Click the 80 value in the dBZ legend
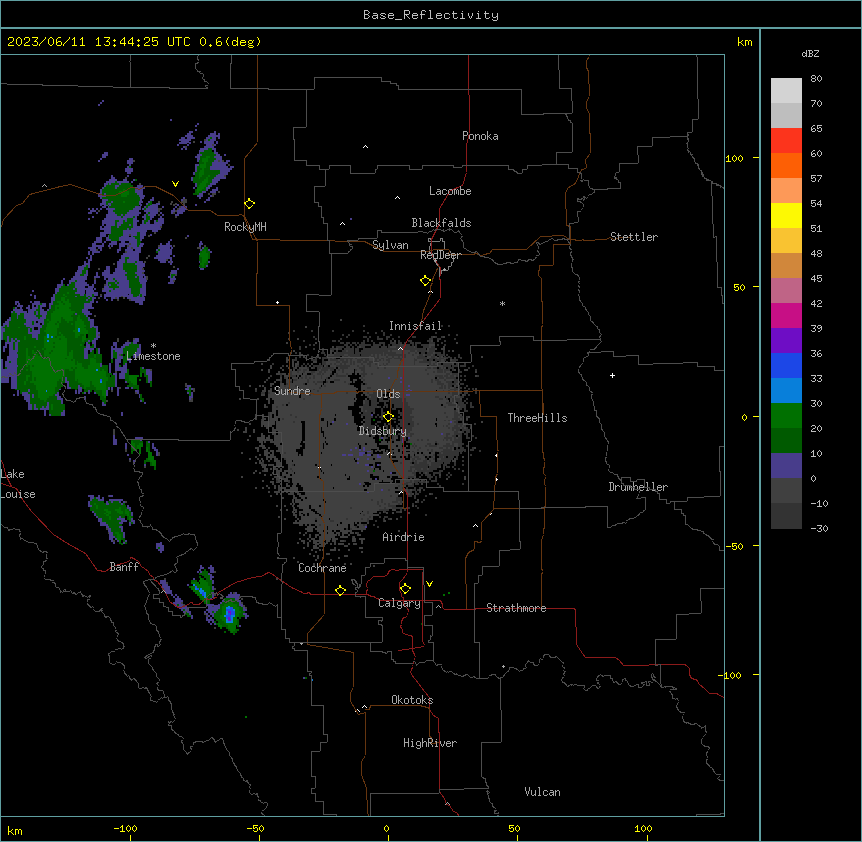 click(816, 79)
